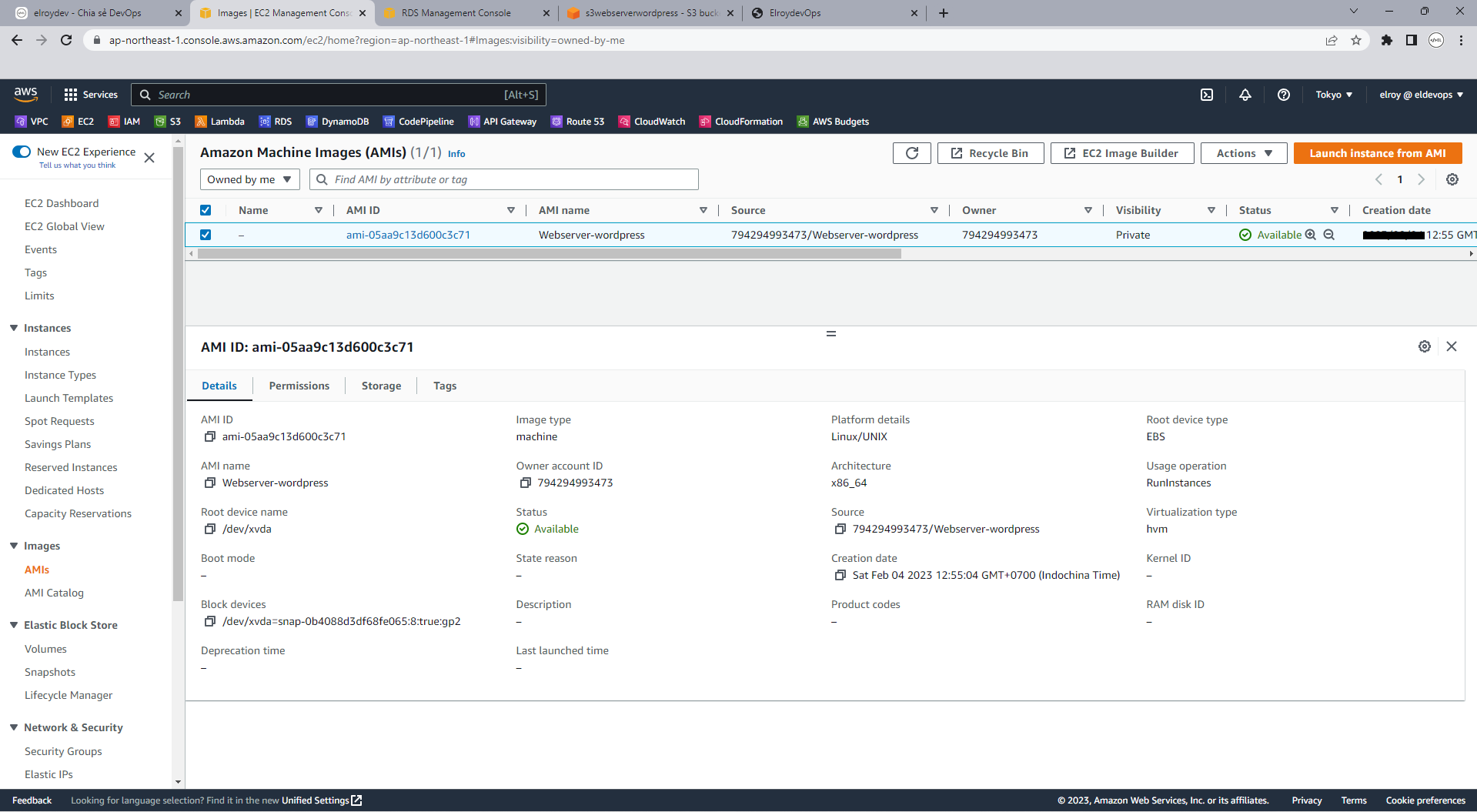Switch to the Storage tab
1477x812 pixels.
(381, 386)
